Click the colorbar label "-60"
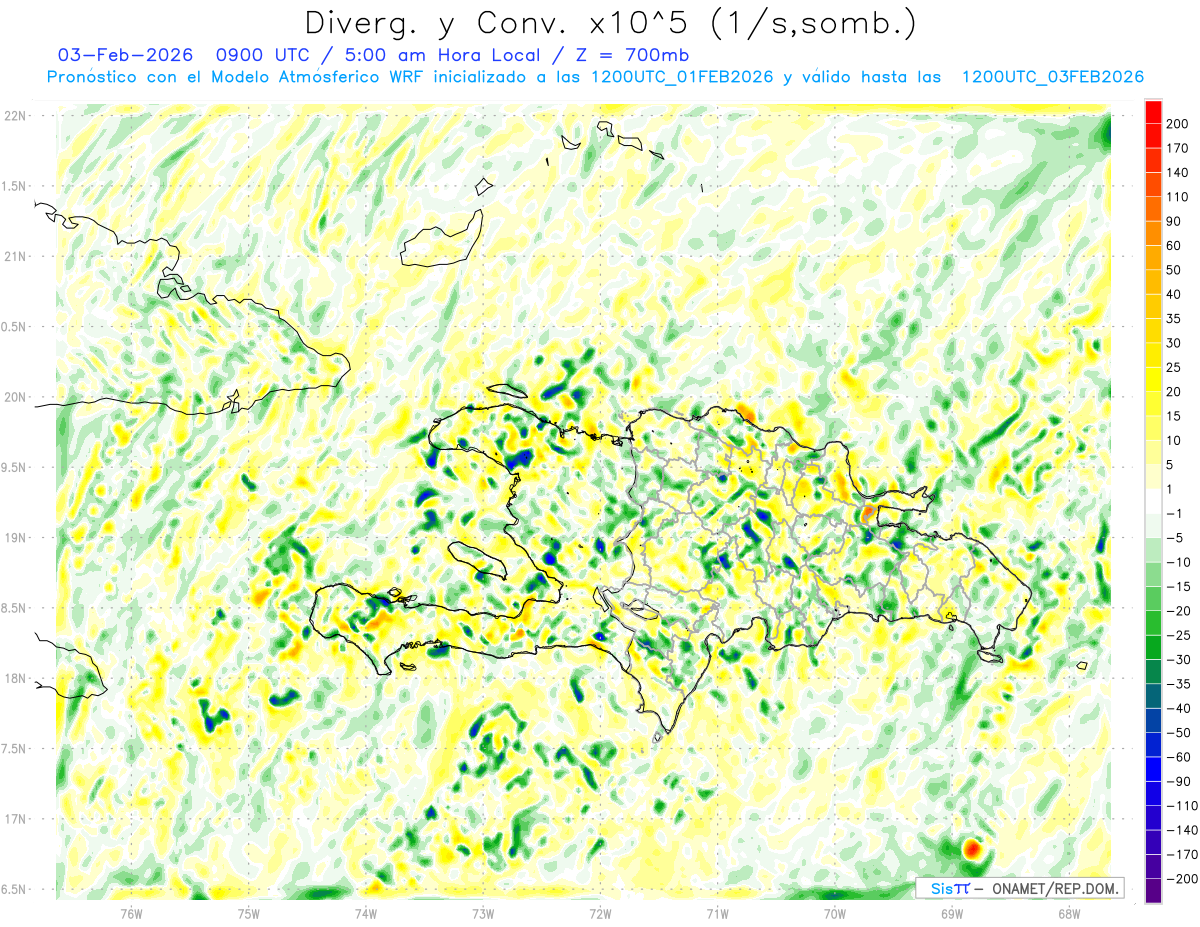Viewport: 1200px width, 927px height. (1178, 757)
